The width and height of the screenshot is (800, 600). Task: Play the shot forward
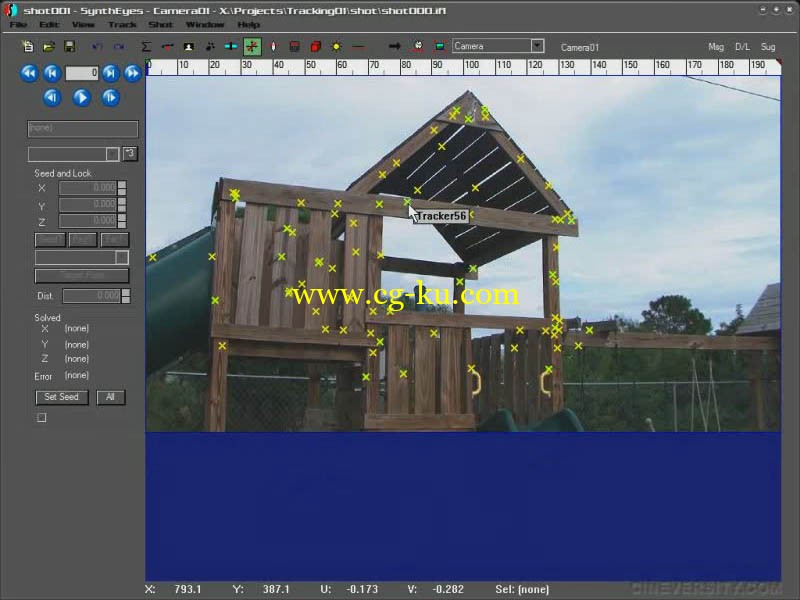point(81,97)
